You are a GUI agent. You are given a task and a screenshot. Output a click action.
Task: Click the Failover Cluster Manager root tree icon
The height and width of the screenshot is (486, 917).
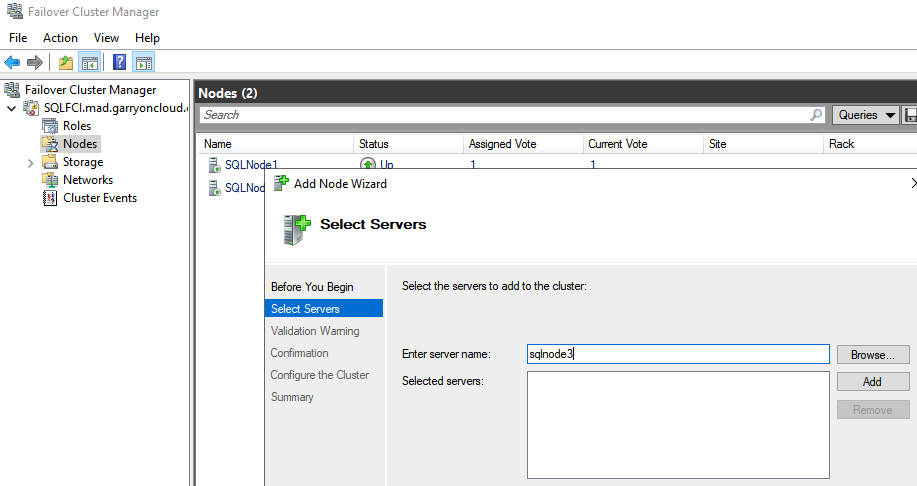[x=12, y=89]
